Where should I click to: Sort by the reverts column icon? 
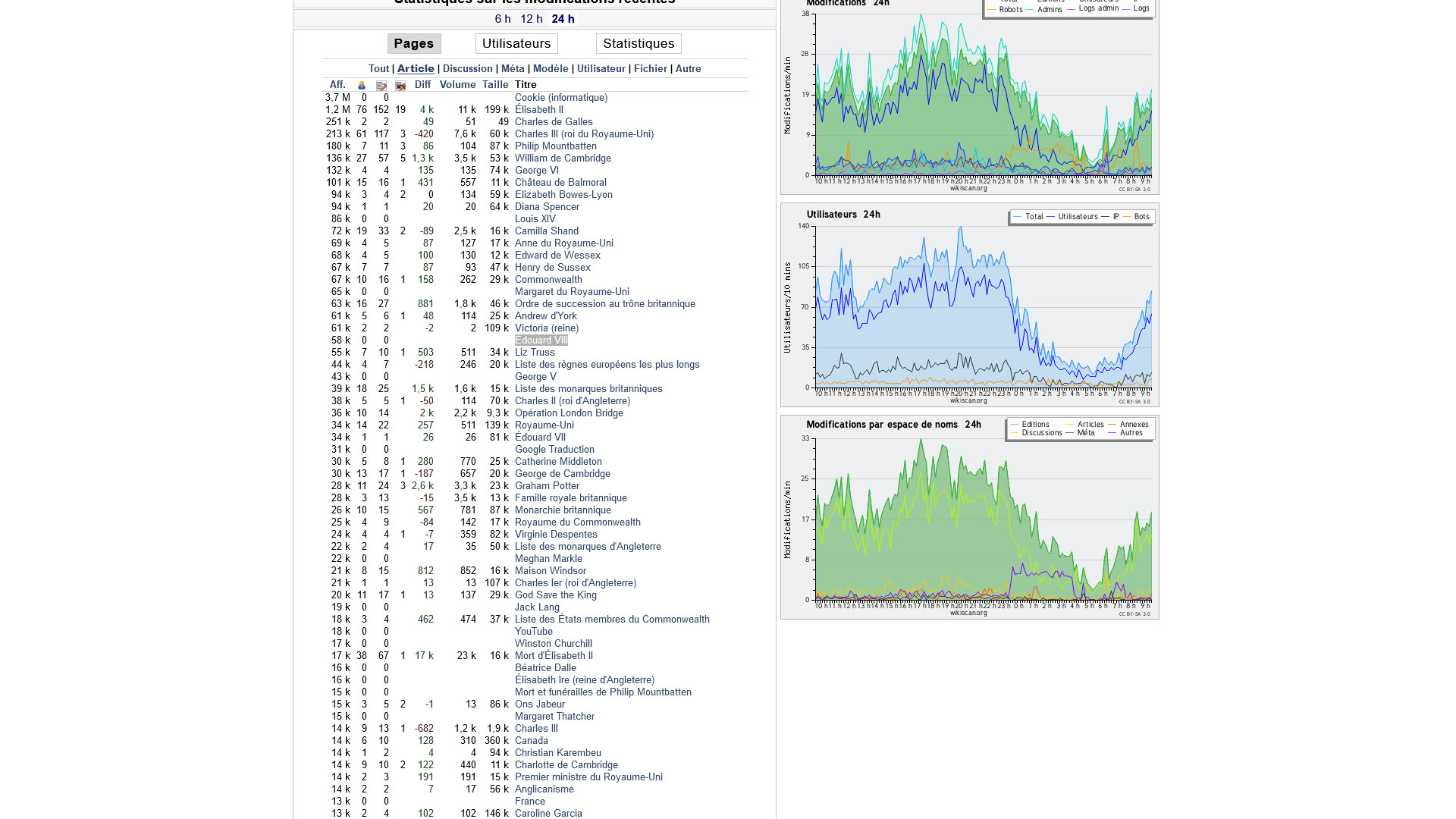pyautogui.click(x=400, y=86)
